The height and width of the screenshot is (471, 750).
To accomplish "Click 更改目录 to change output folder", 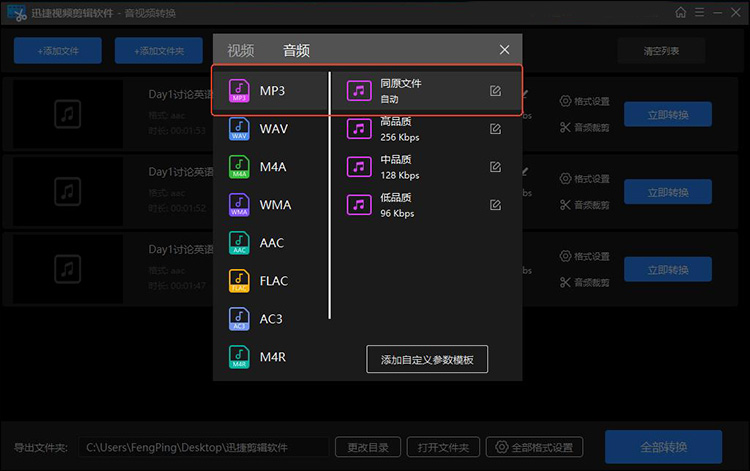I will coord(368,447).
